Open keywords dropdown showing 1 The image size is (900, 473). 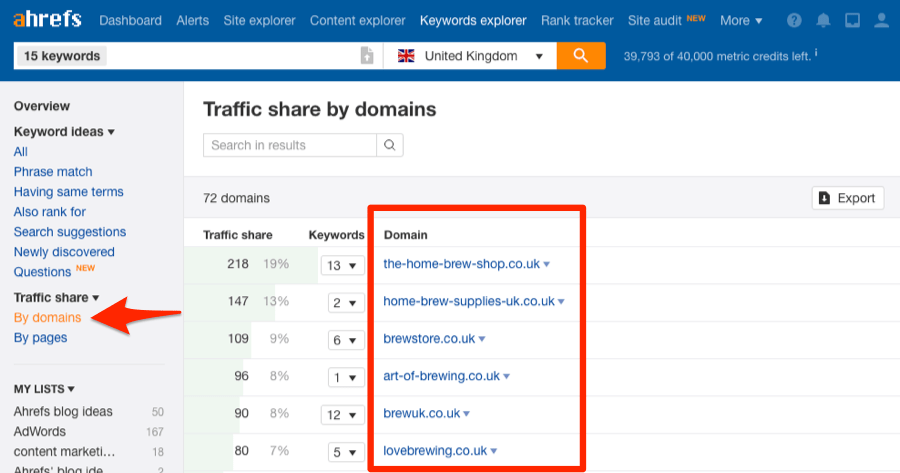click(x=345, y=377)
